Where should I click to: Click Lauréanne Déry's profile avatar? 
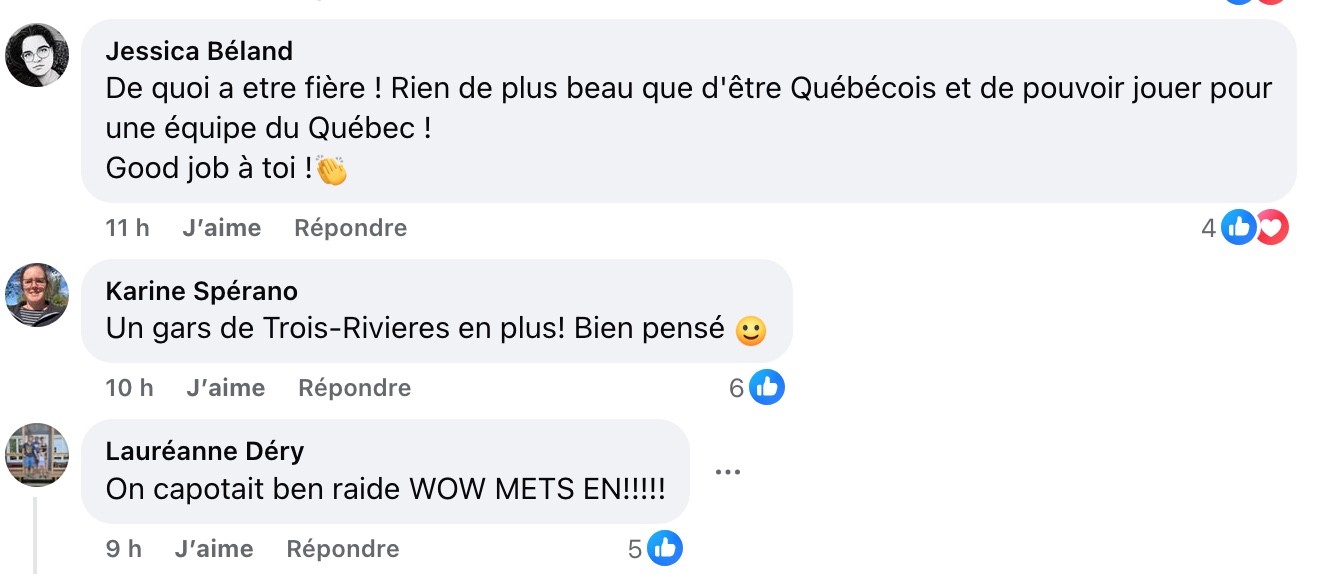pyautogui.click(x=37, y=454)
